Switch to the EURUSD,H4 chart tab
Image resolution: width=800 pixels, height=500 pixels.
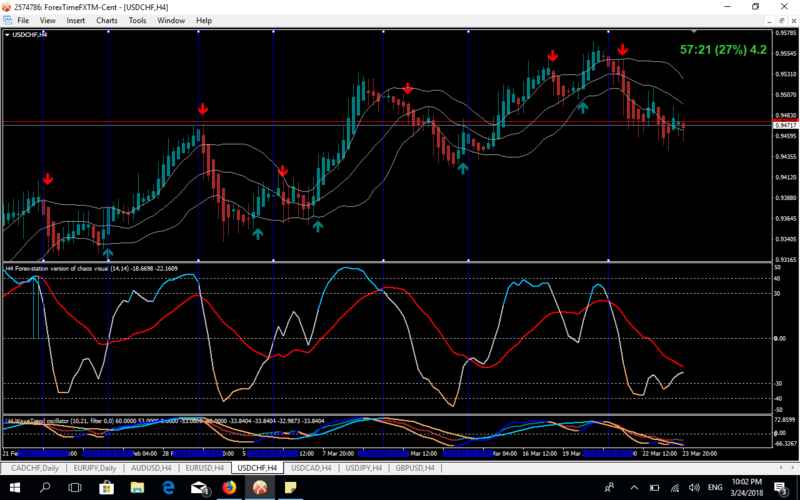tap(204, 467)
